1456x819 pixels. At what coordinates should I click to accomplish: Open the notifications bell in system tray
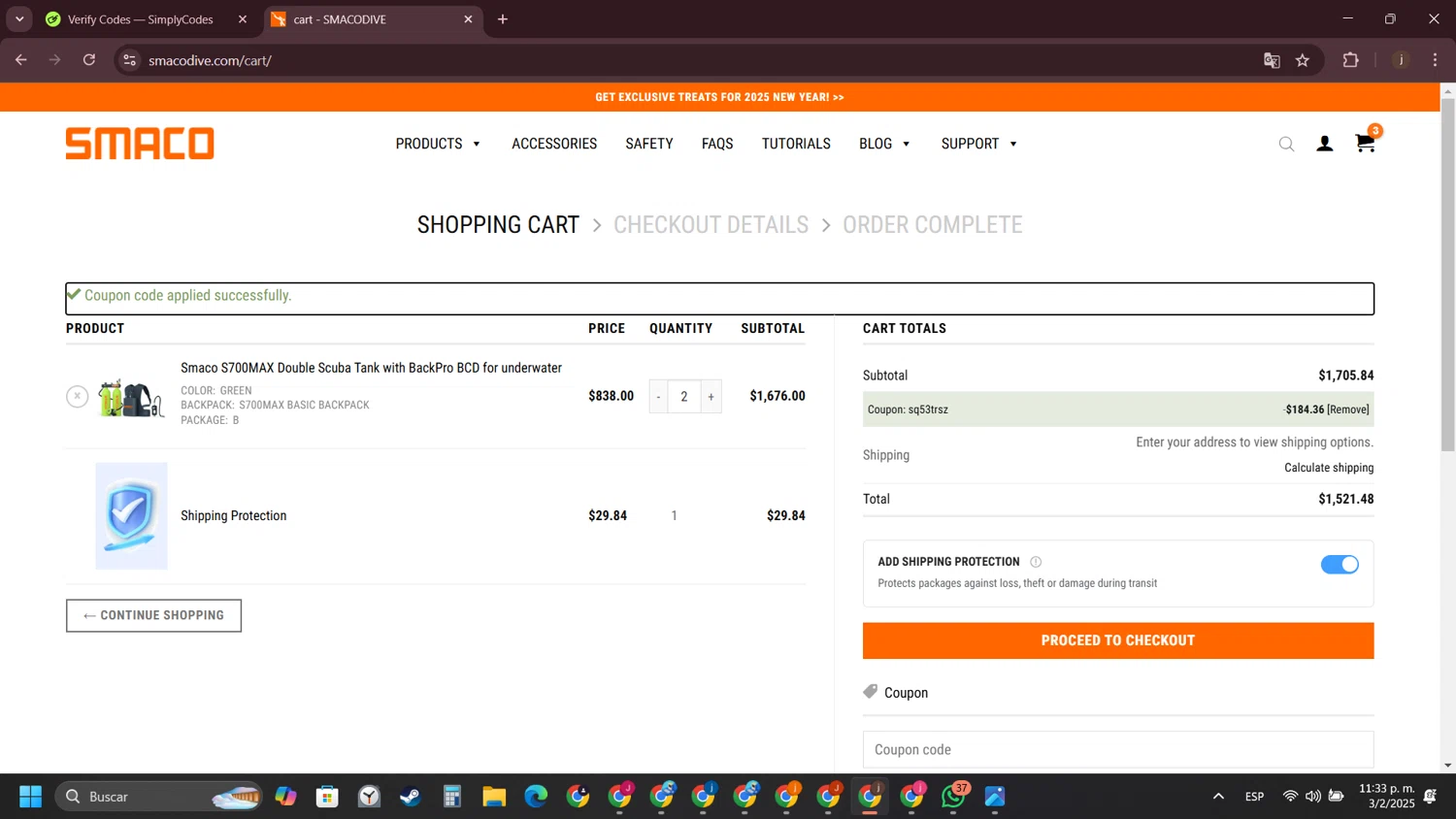pos(1430,797)
